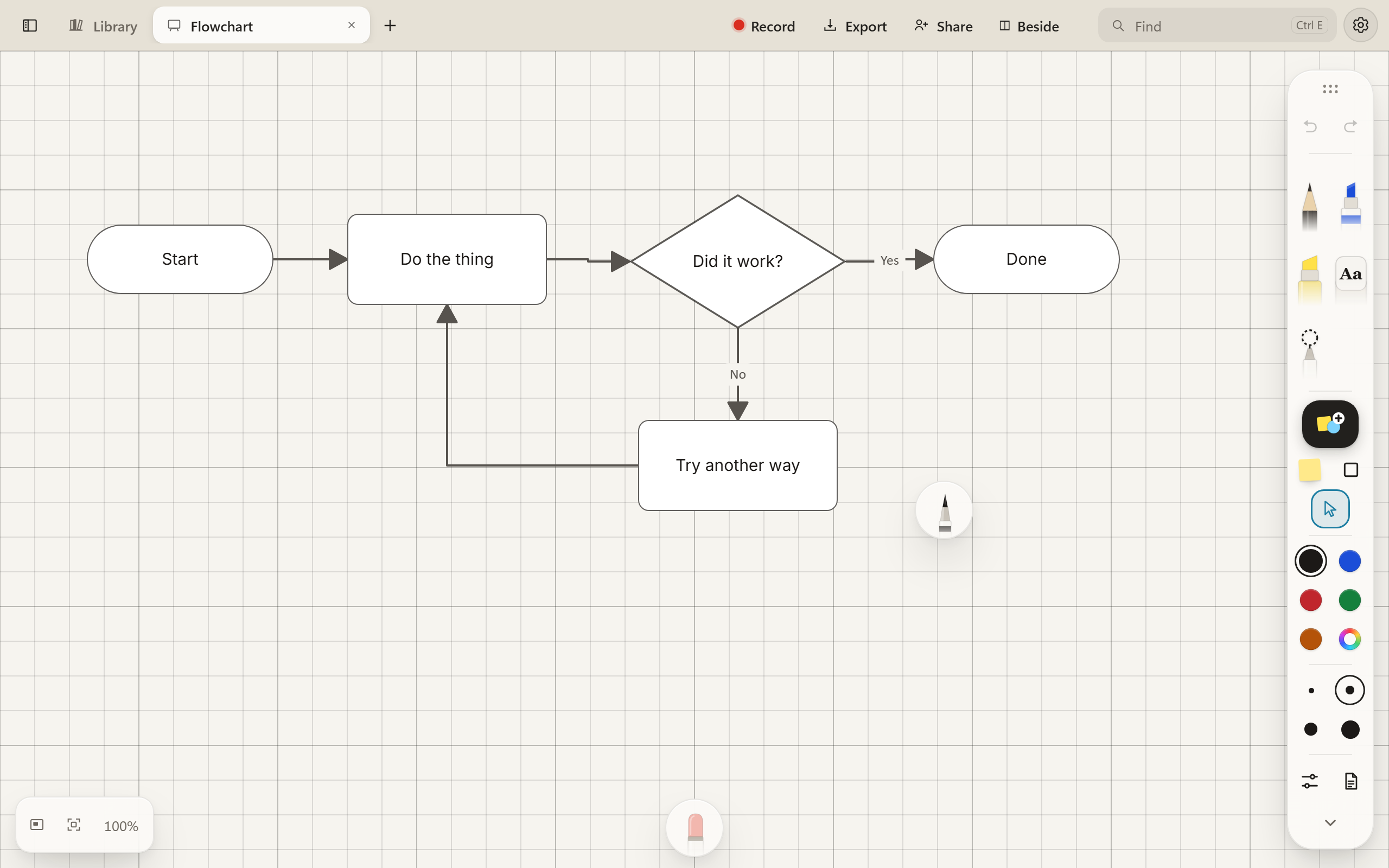
Task: Click the Beside view button
Action: tap(1029, 26)
